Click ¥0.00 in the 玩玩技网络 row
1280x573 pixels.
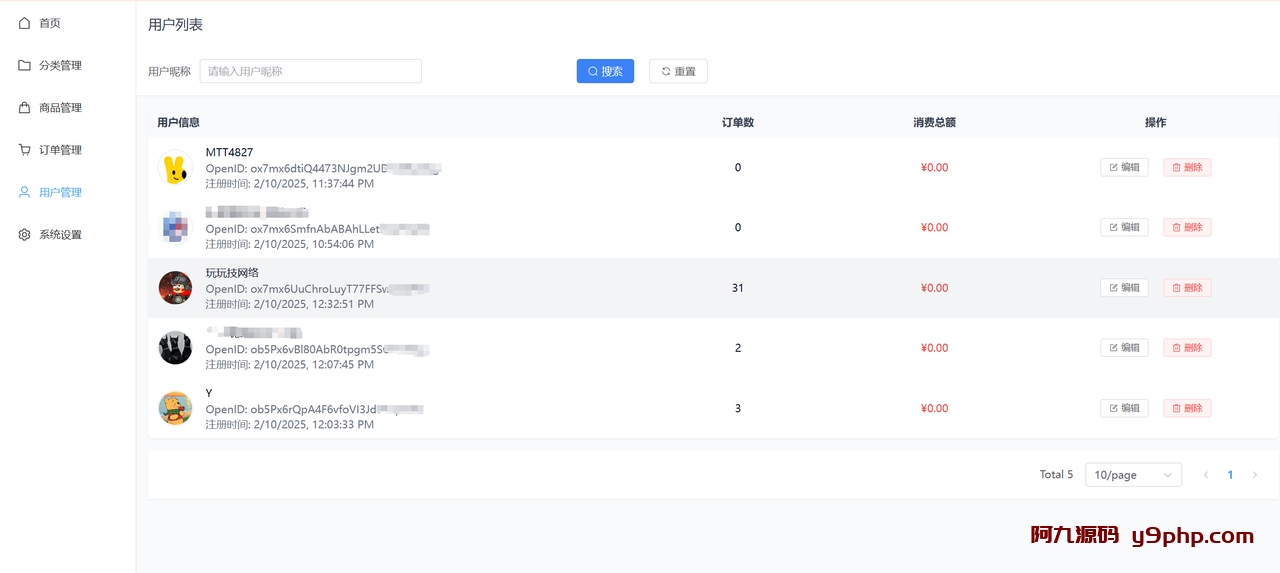[934, 288]
